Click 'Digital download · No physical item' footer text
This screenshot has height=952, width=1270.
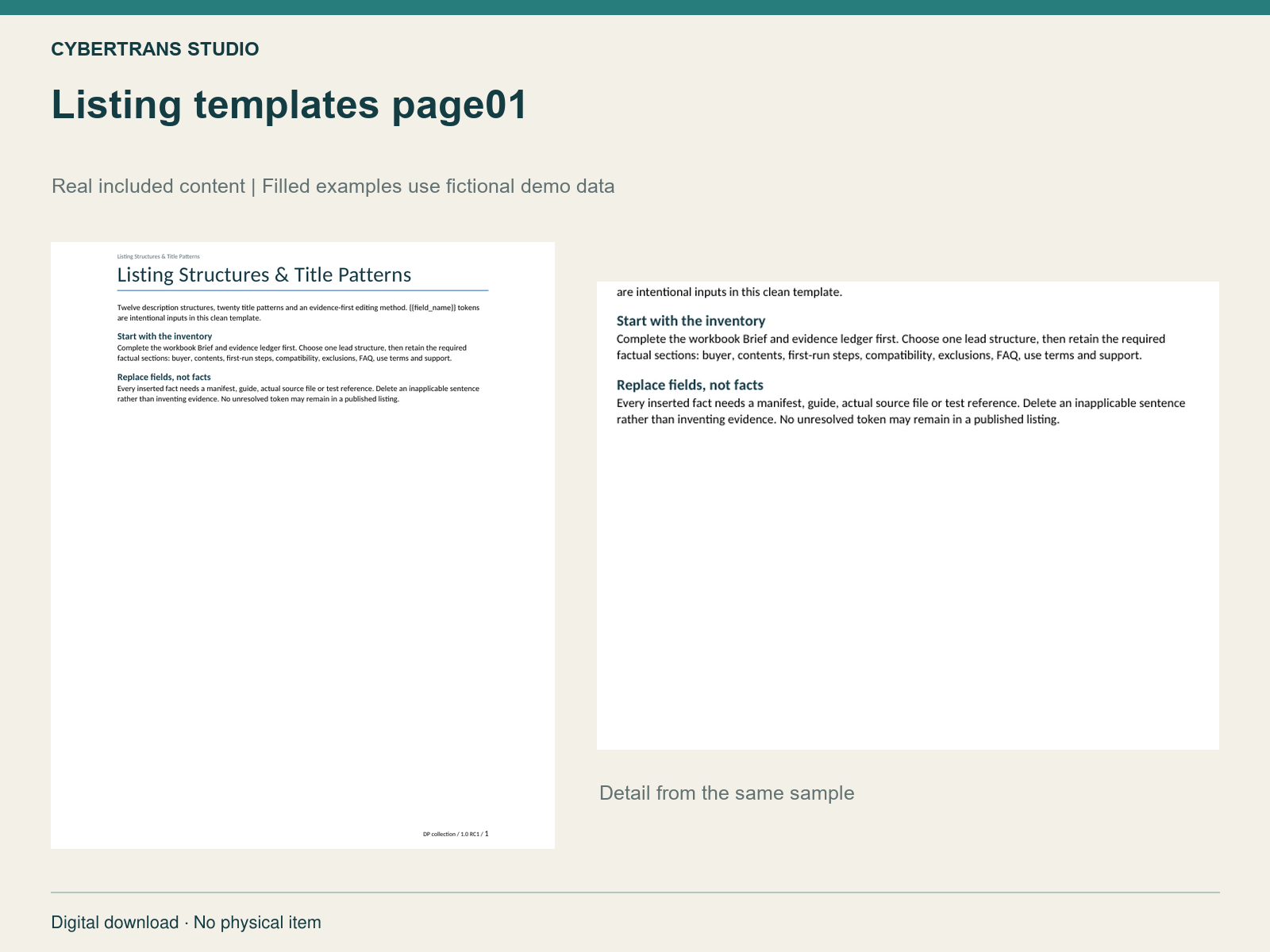point(187,923)
